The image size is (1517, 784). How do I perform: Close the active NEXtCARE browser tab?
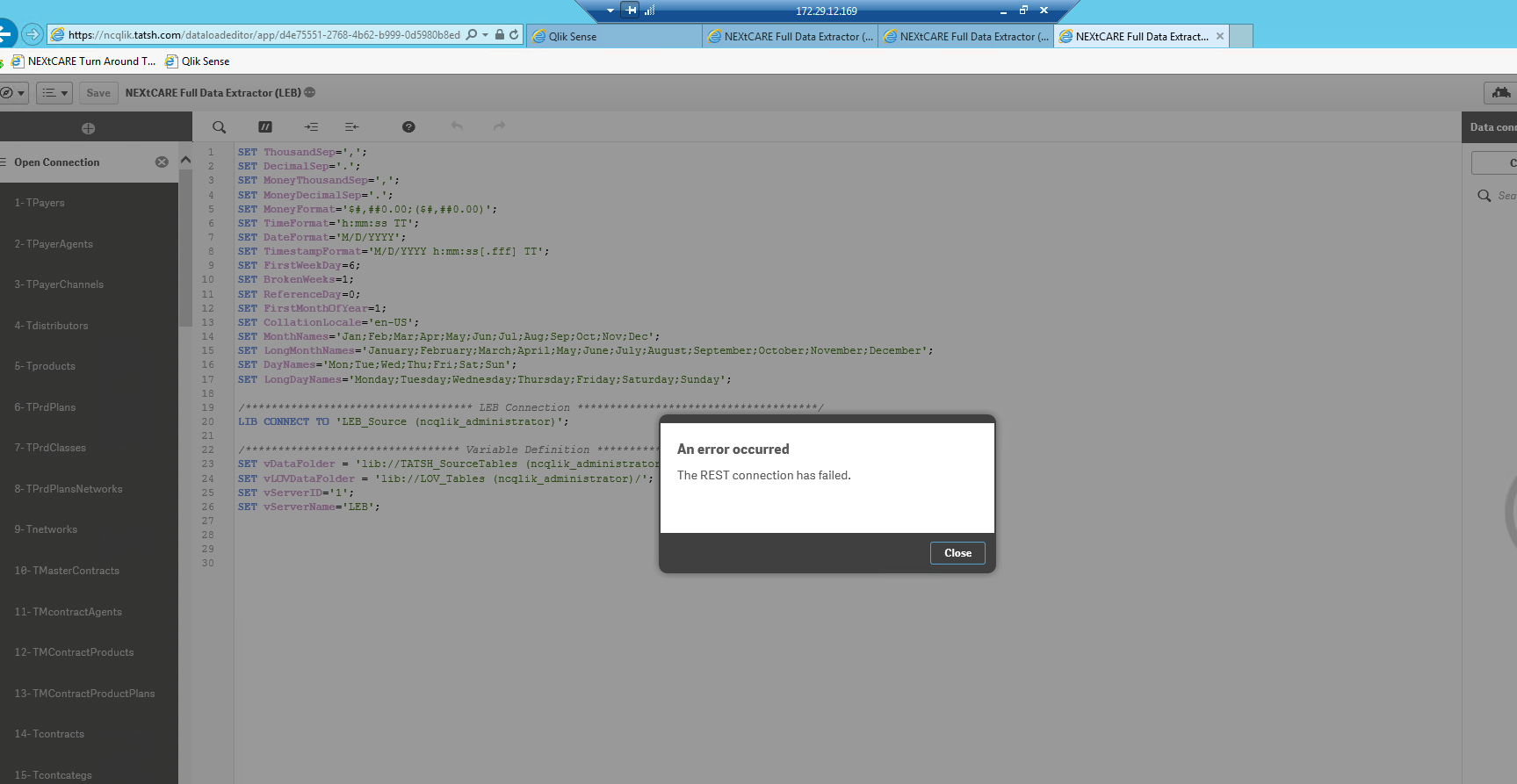[1220, 36]
